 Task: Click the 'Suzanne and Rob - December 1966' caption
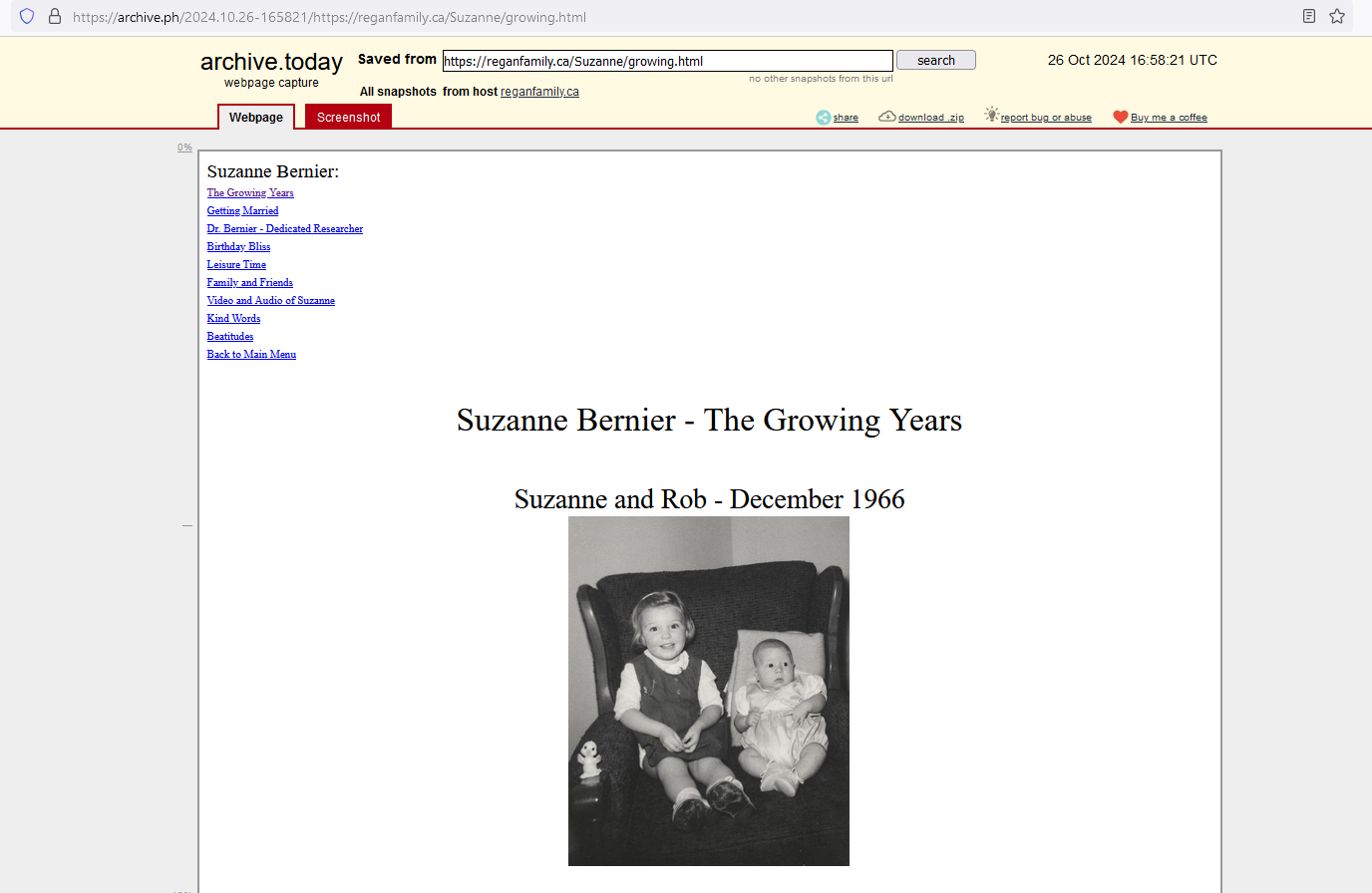(x=709, y=499)
